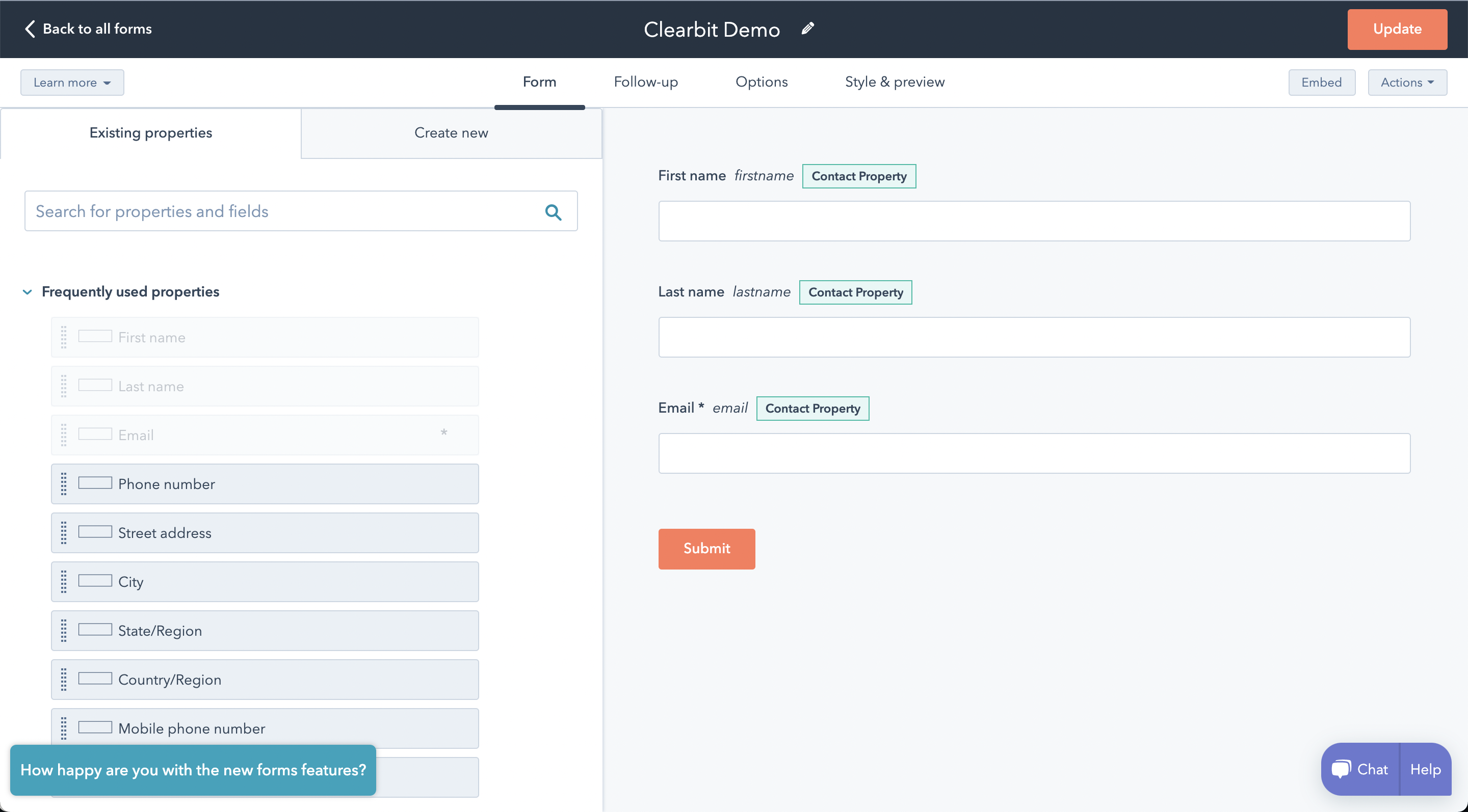
Task: Click drag handle of Phone number property
Action: (x=64, y=484)
